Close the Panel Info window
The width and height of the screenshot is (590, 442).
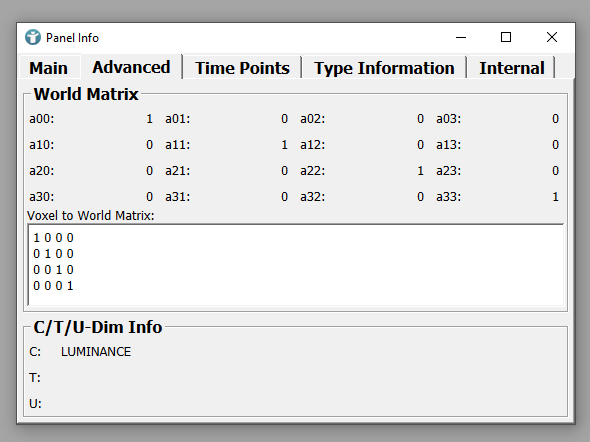click(552, 37)
